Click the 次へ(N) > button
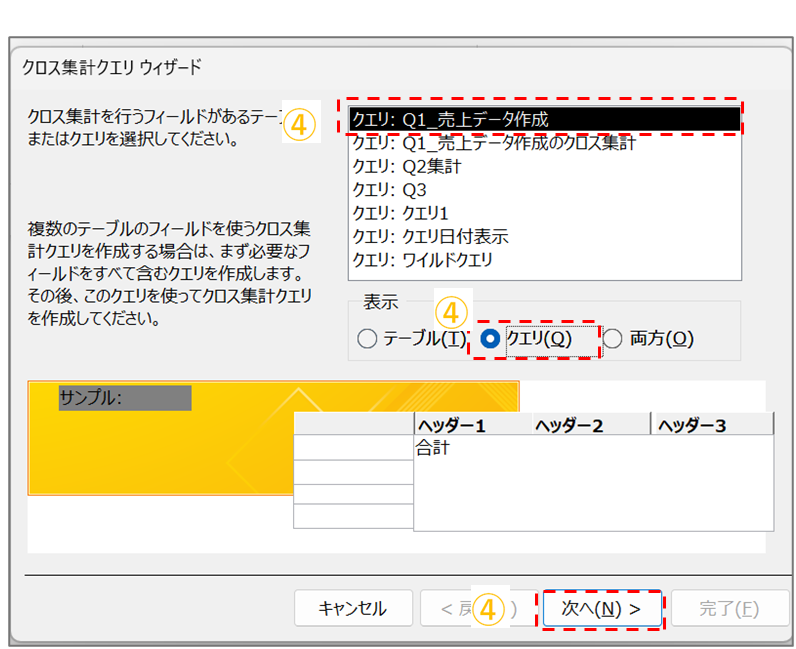This screenshot has height=649, width=796. click(601, 608)
